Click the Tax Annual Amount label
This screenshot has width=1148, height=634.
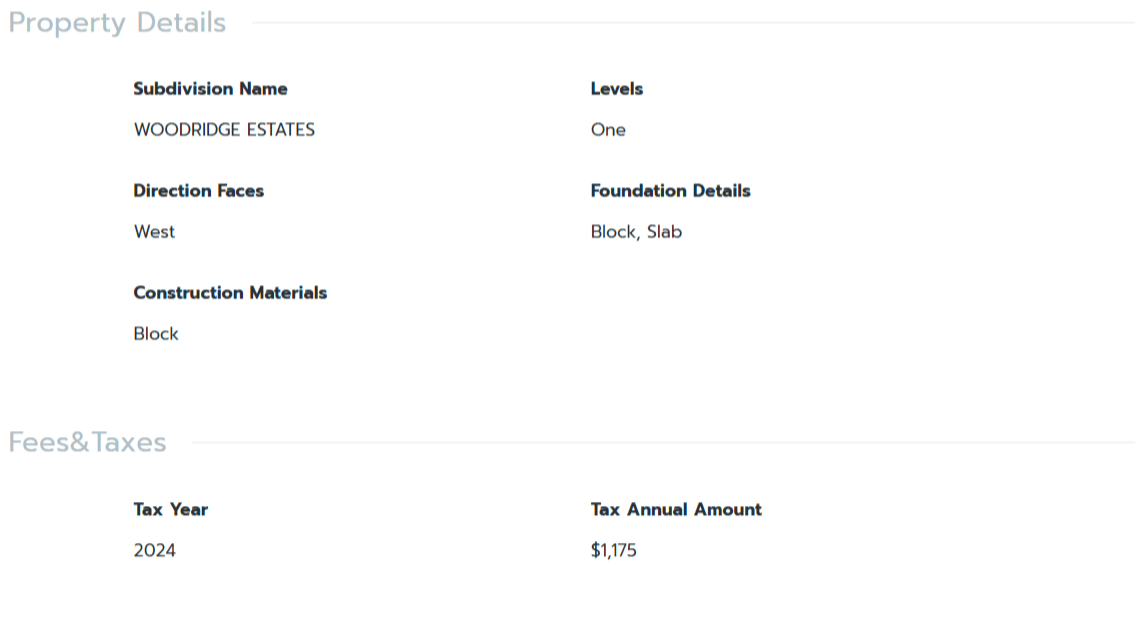tap(676, 510)
